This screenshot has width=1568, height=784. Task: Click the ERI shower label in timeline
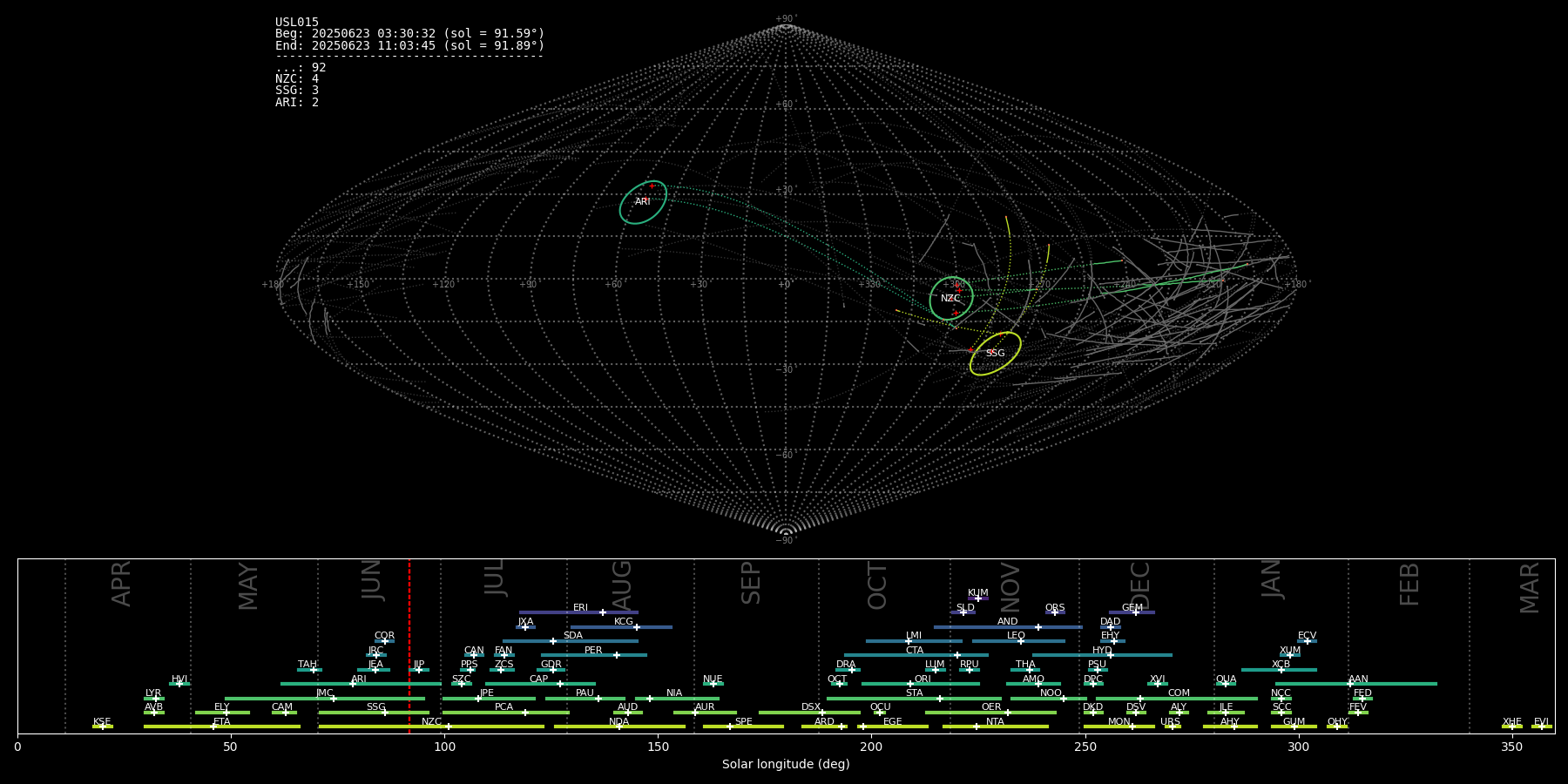(x=580, y=608)
